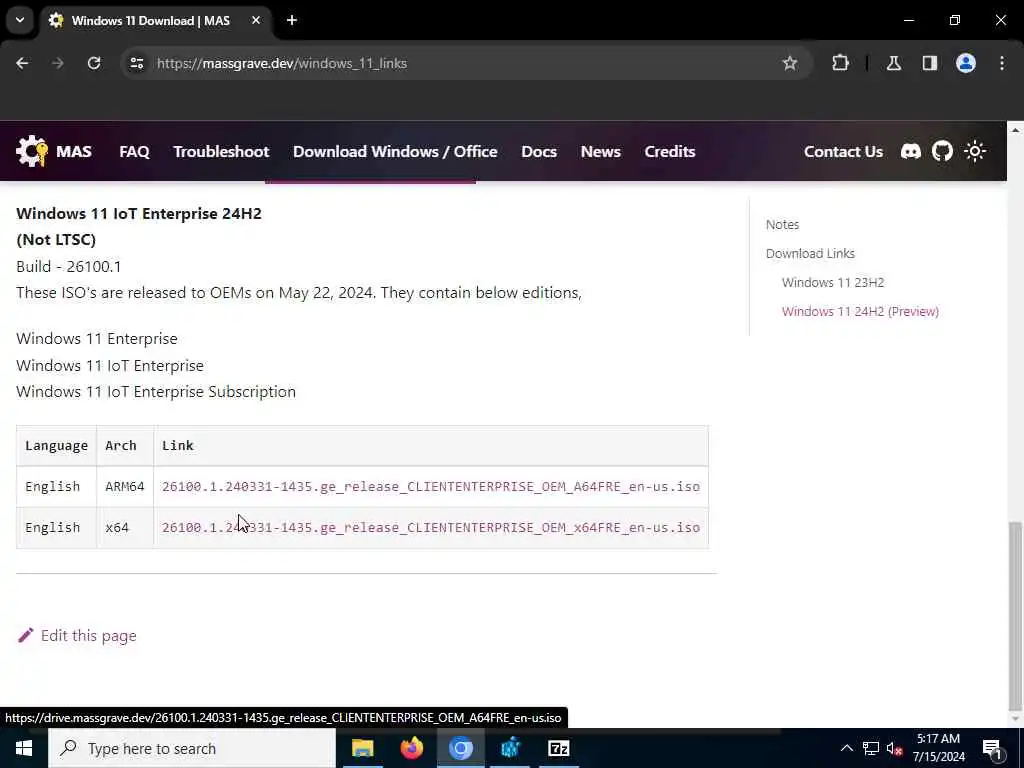The image size is (1024, 768).
Task: Reload the page with the refresh icon
Action: point(94,63)
